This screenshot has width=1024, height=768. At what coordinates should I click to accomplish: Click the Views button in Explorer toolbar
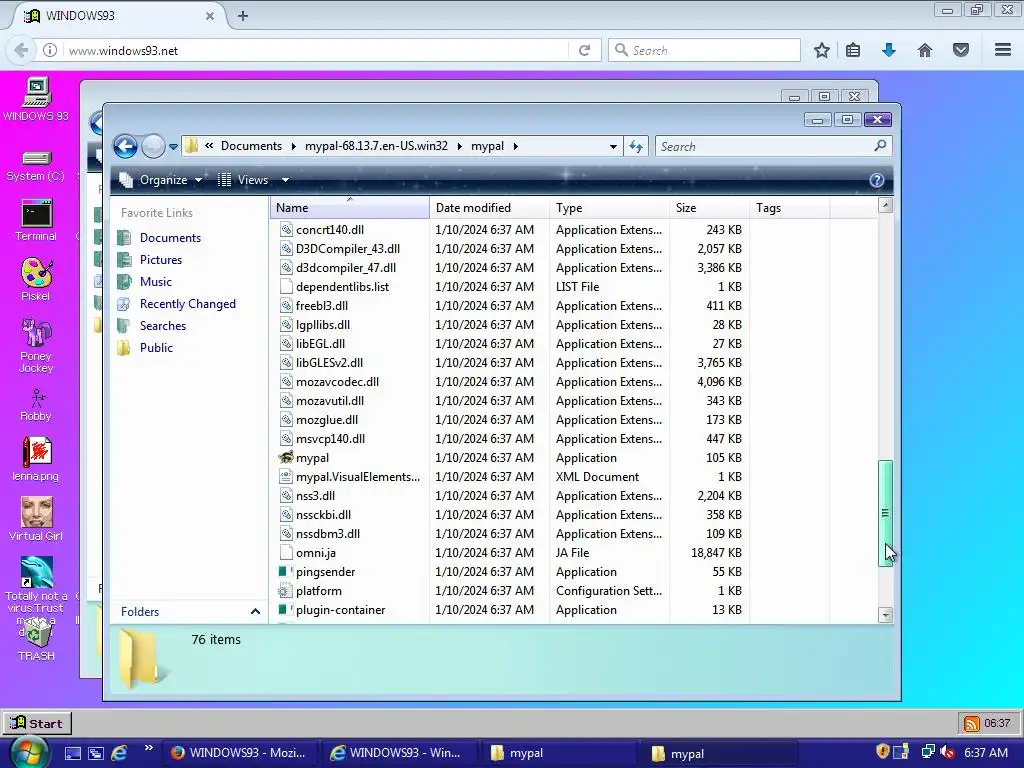(243, 180)
